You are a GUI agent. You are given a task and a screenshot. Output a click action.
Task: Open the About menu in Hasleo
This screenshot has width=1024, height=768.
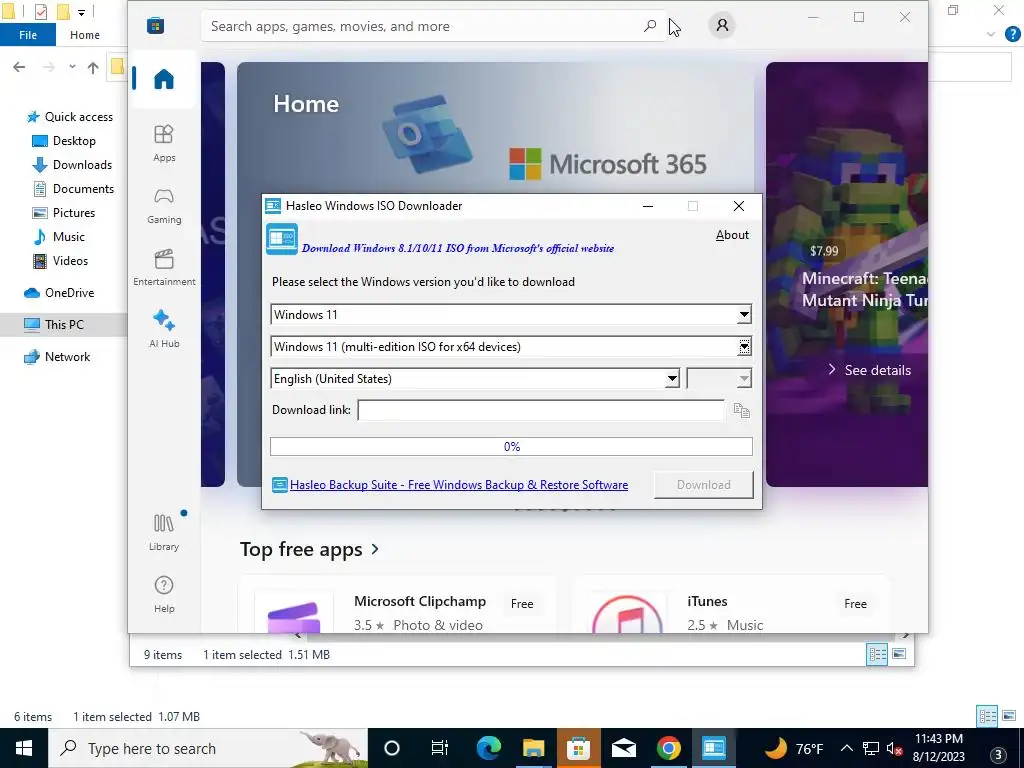[732, 234]
